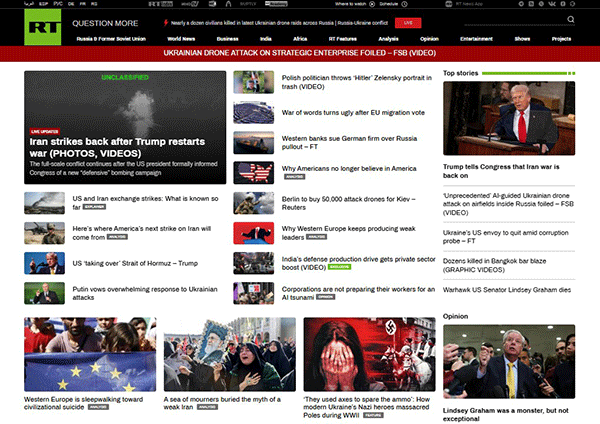
Task: Go to the Opinion menu section
Action: [429, 39]
